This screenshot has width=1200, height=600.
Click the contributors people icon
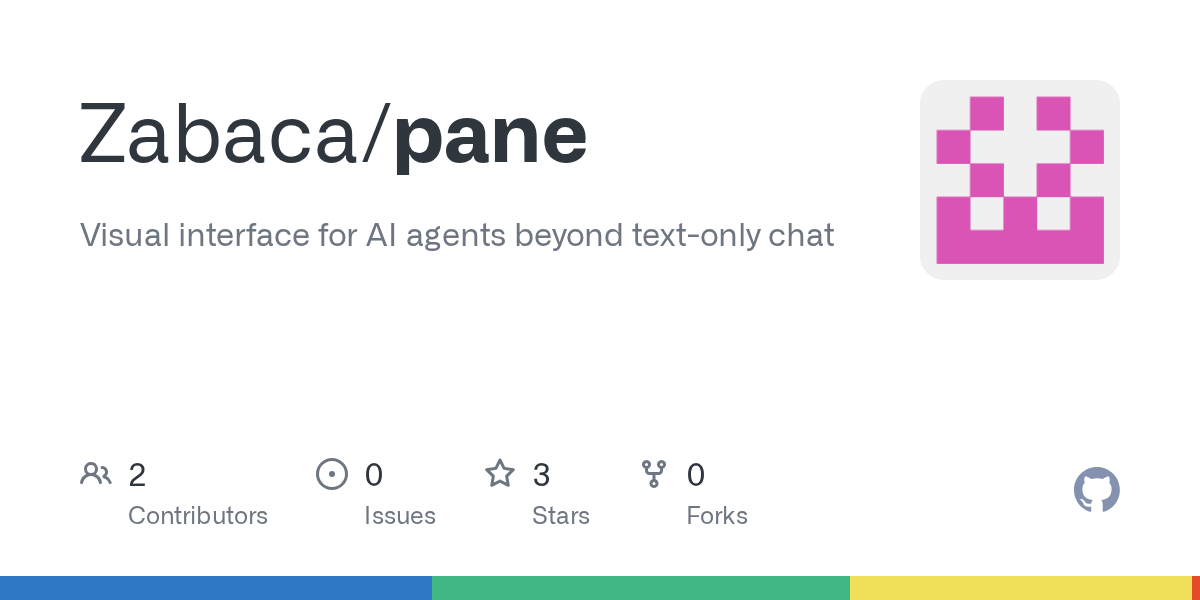click(96, 474)
